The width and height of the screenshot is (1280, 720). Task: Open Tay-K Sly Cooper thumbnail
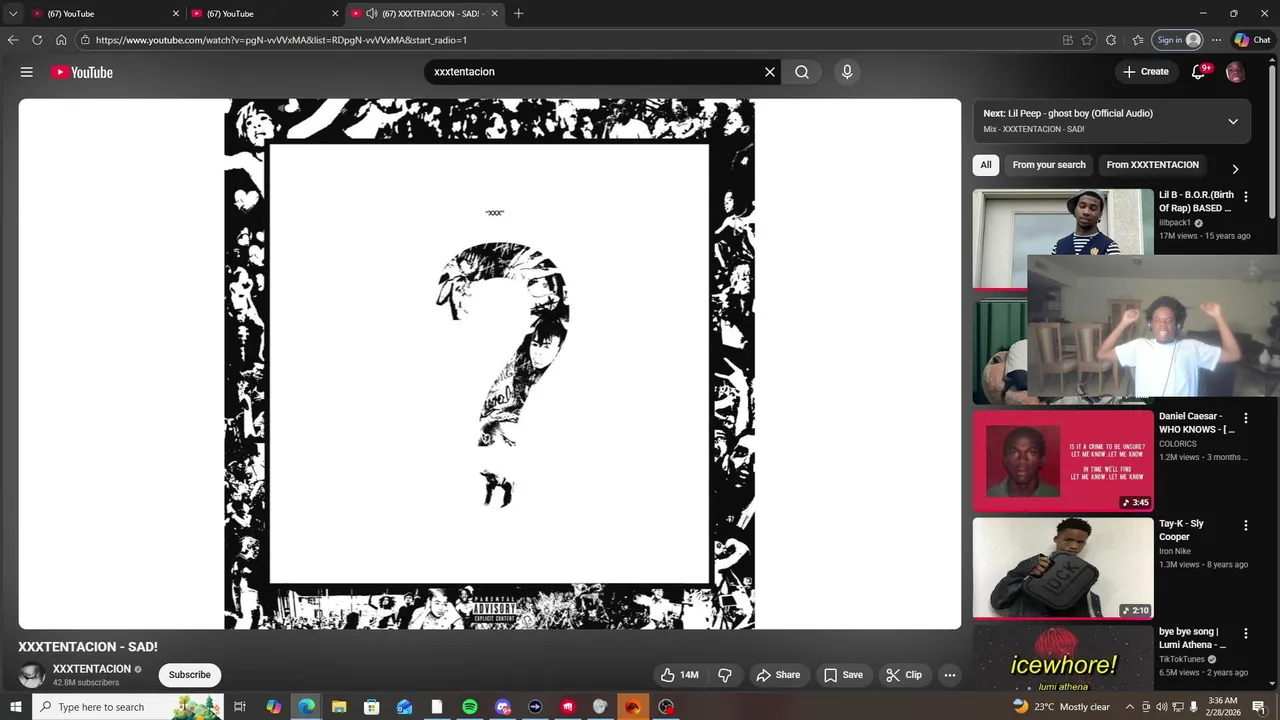[1063, 568]
